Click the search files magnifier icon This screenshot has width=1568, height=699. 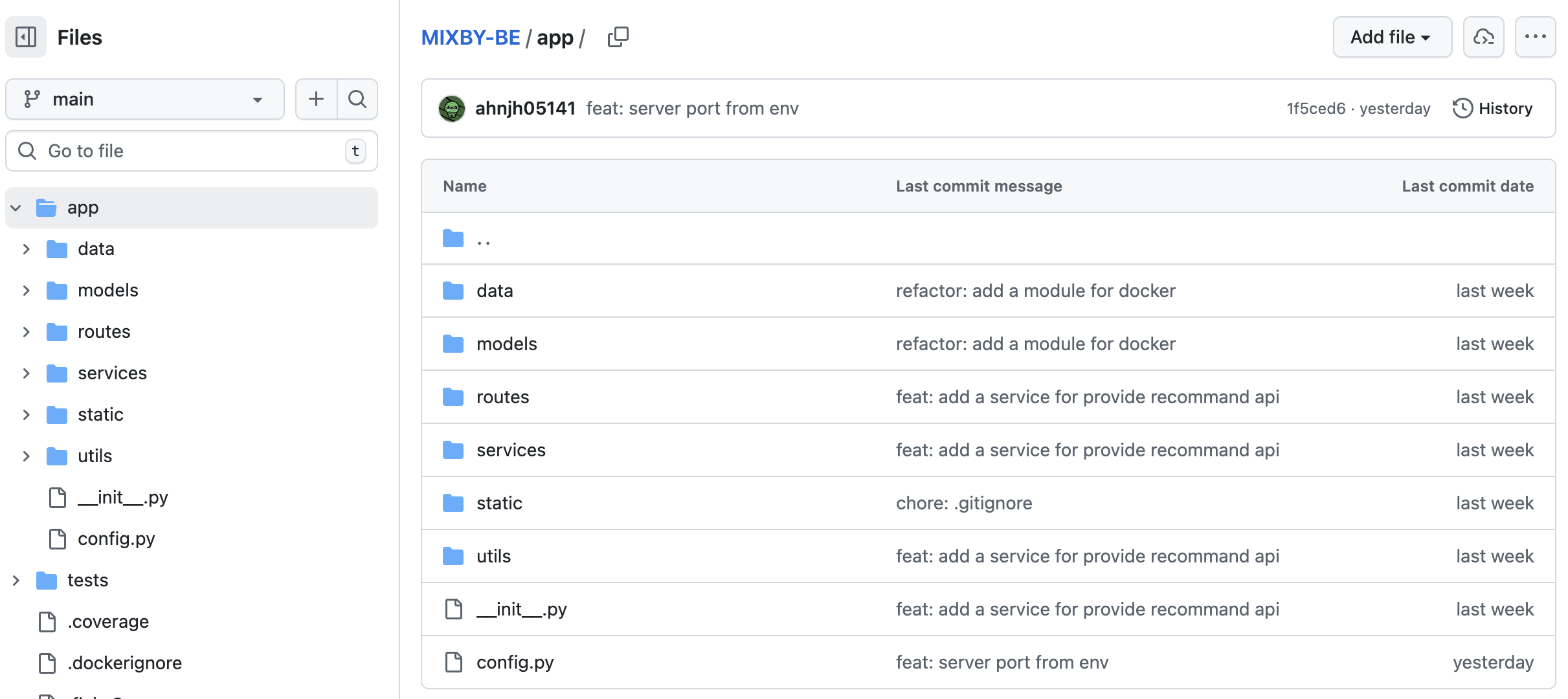(x=357, y=99)
